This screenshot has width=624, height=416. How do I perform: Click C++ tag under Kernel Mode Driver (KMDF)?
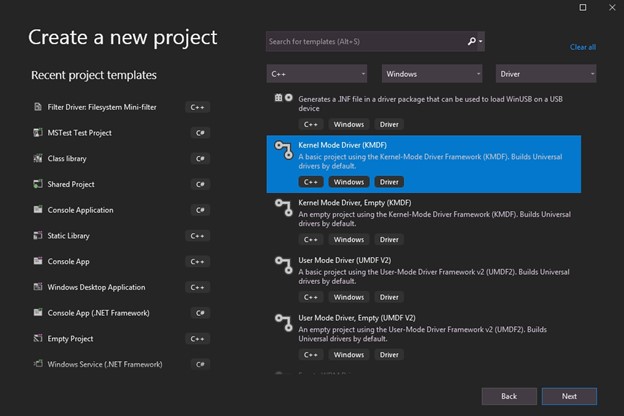click(311, 182)
